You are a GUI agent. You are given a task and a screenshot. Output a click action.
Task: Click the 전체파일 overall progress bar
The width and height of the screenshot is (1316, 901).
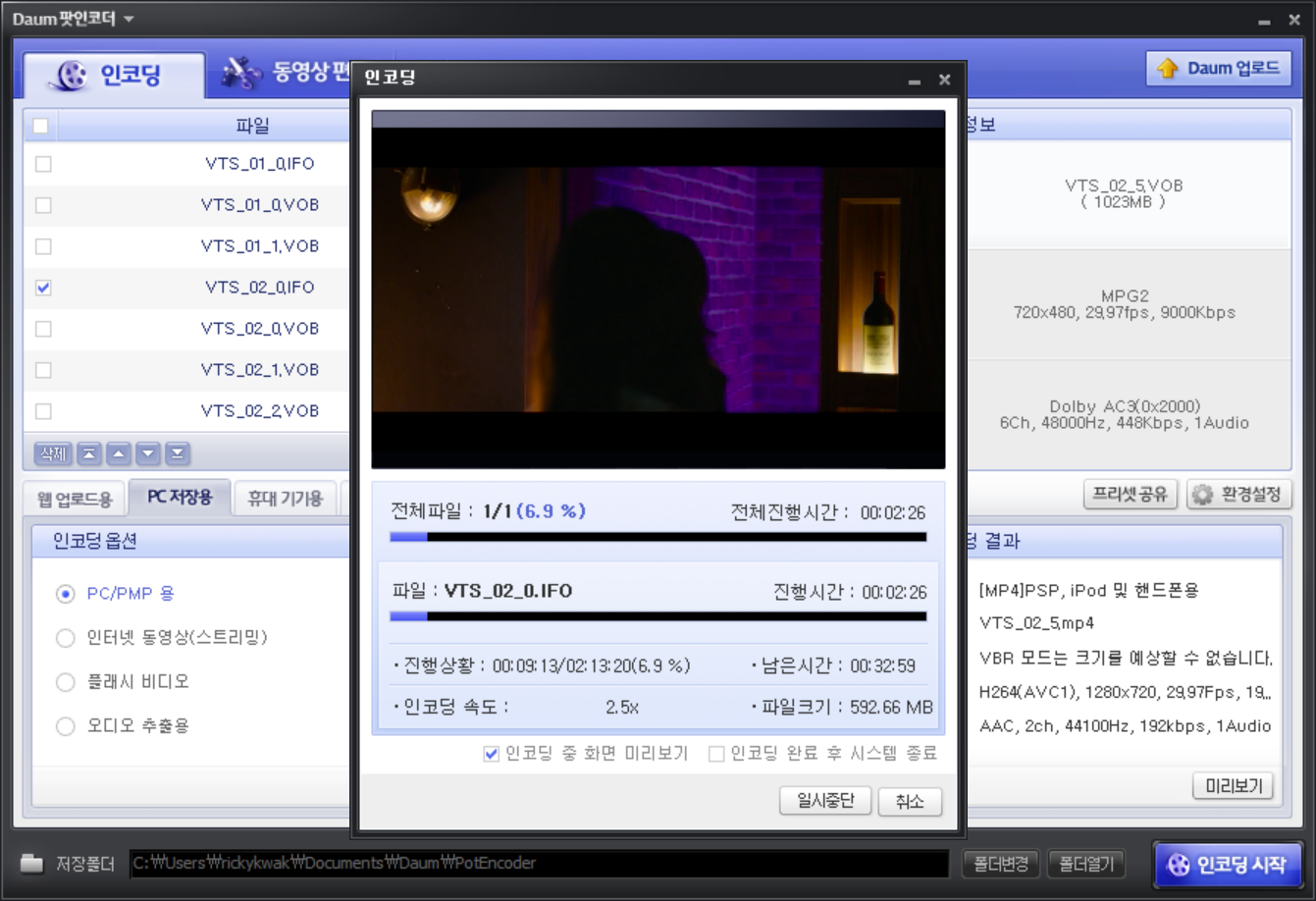point(658,537)
